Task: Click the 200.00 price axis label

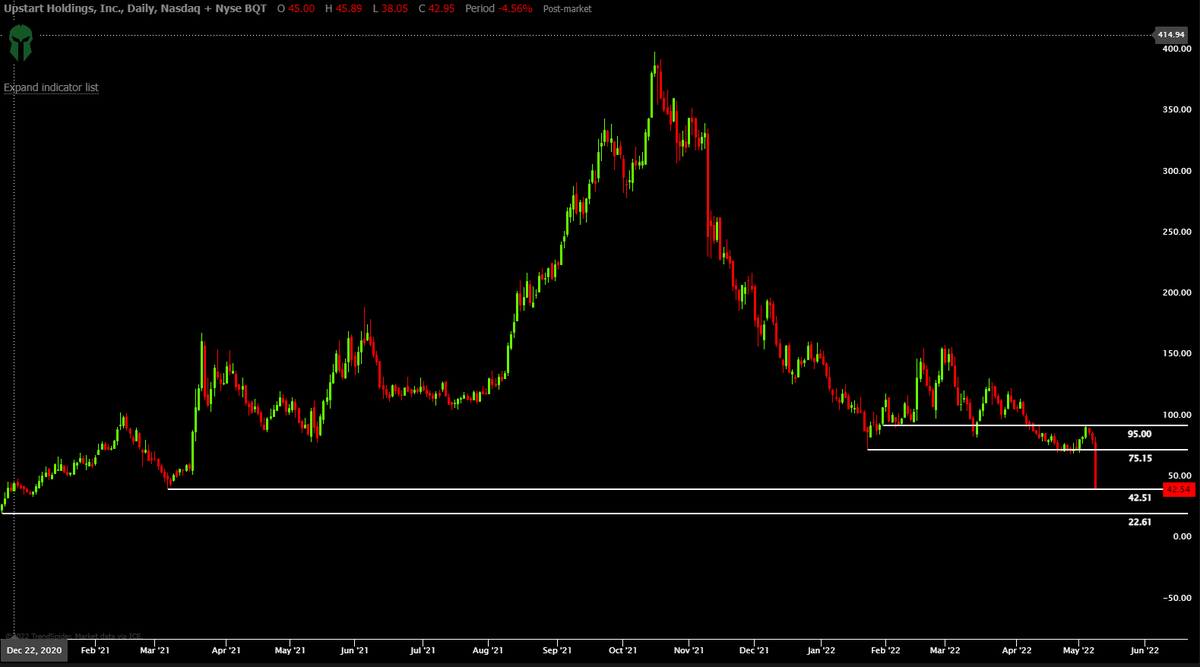Action: 1175,293
